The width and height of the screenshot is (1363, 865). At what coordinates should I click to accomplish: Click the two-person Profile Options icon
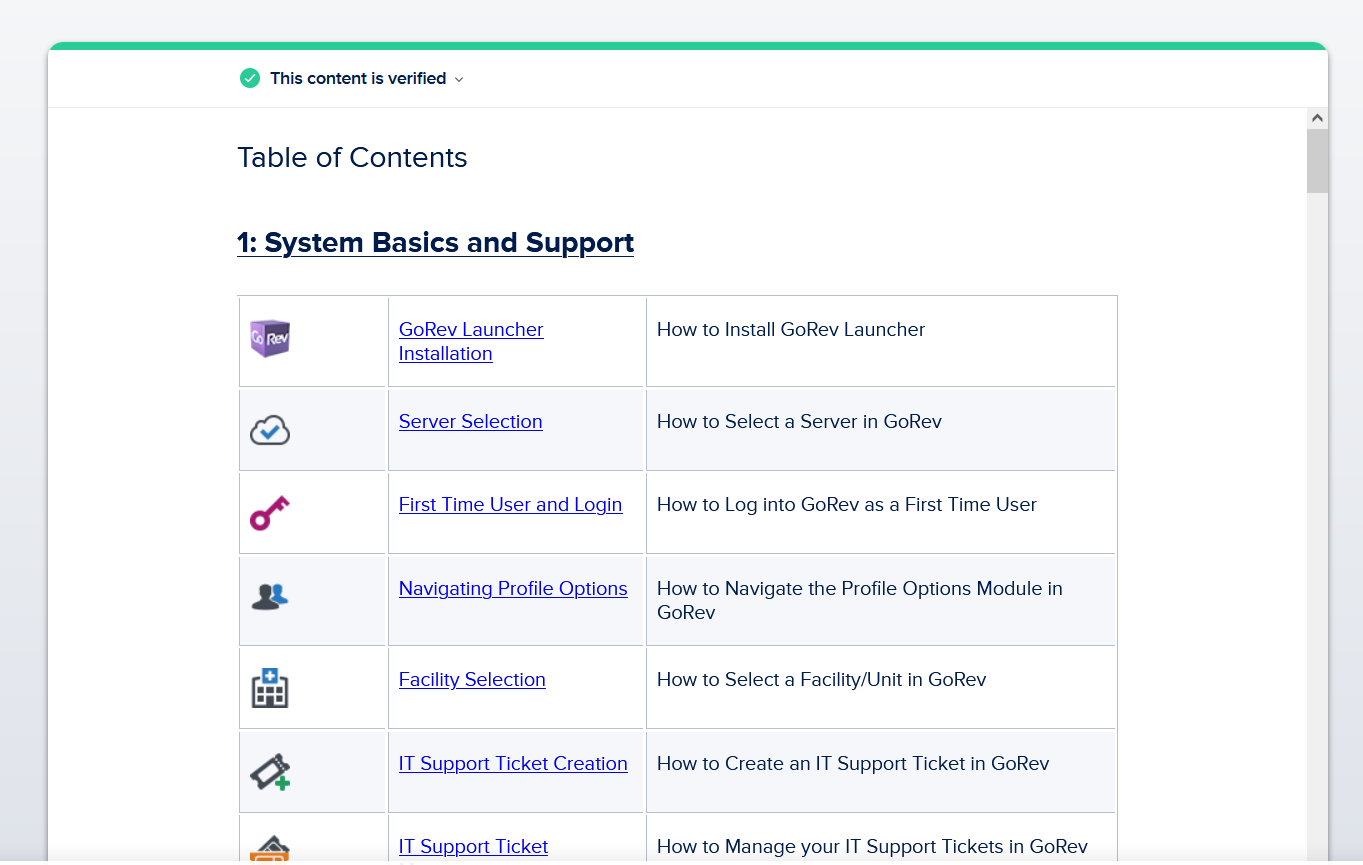[x=269, y=597]
